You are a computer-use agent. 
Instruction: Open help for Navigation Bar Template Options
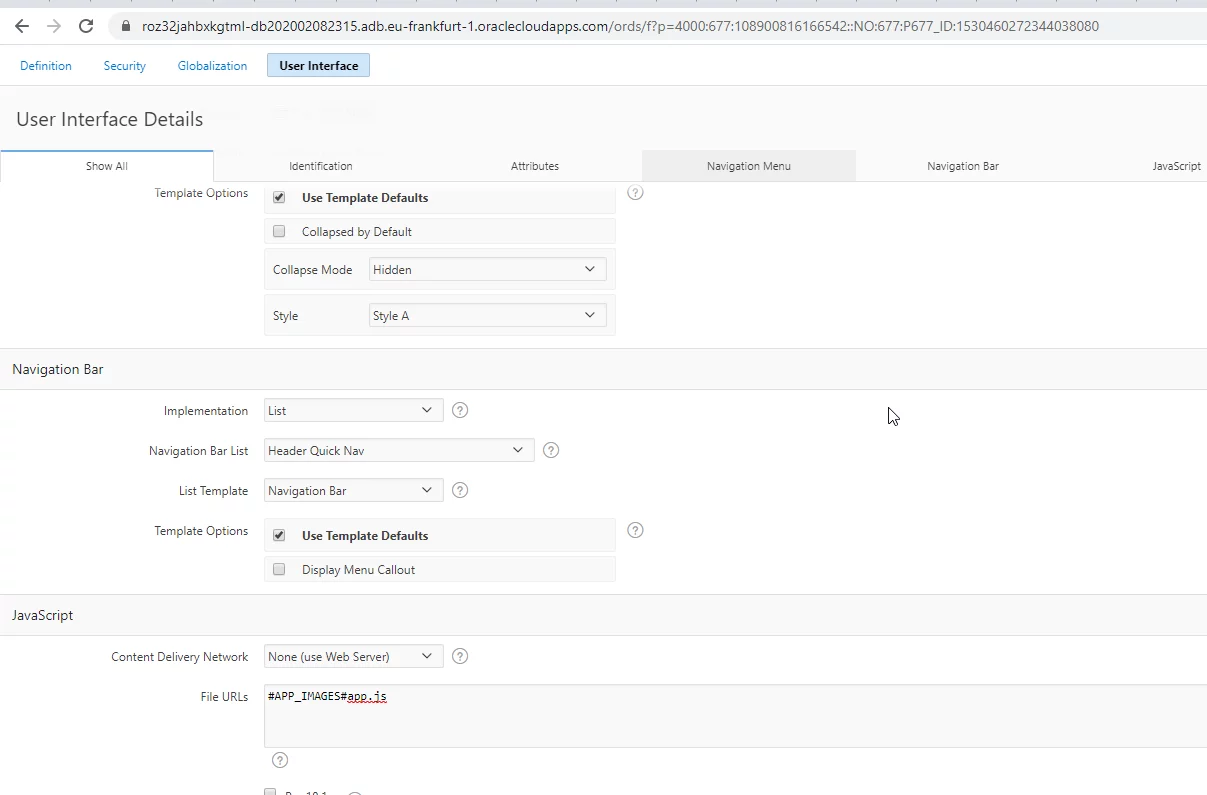pyautogui.click(x=635, y=530)
